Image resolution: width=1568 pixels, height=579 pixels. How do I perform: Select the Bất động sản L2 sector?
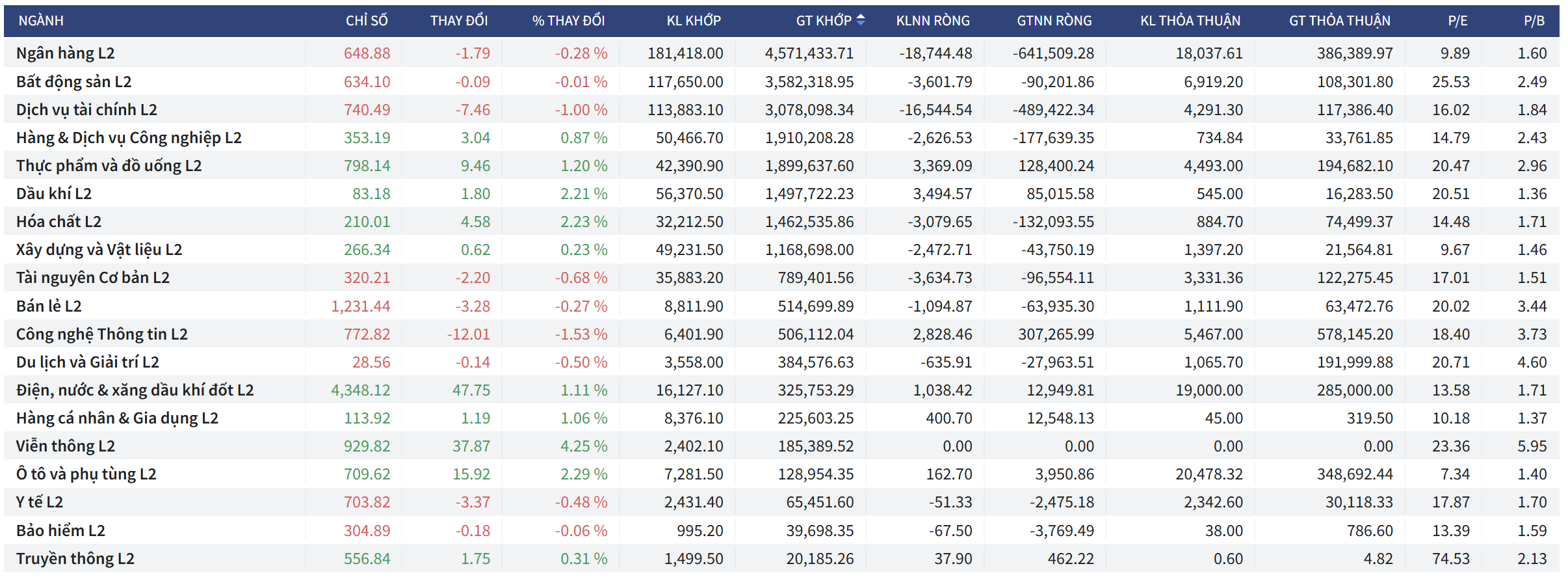point(73,82)
